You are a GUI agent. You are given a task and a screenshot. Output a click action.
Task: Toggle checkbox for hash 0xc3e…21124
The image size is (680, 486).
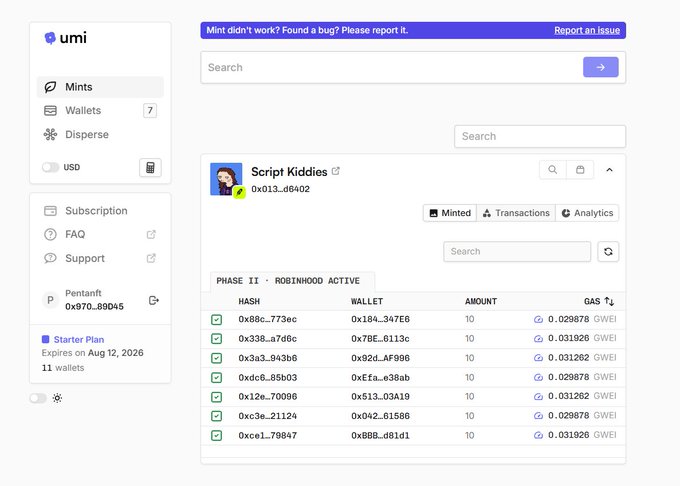pyautogui.click(x=216, y=416)
